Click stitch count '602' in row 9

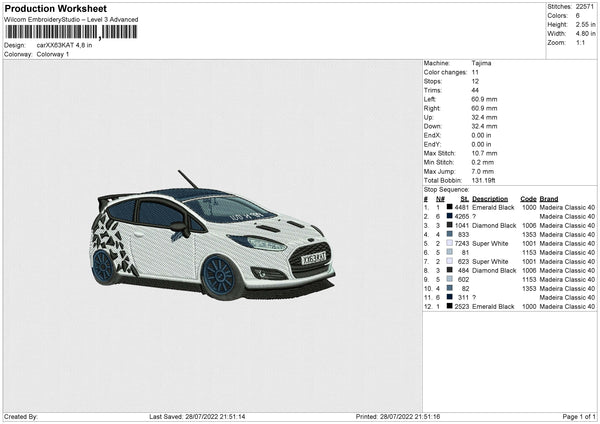coord(463,279)
